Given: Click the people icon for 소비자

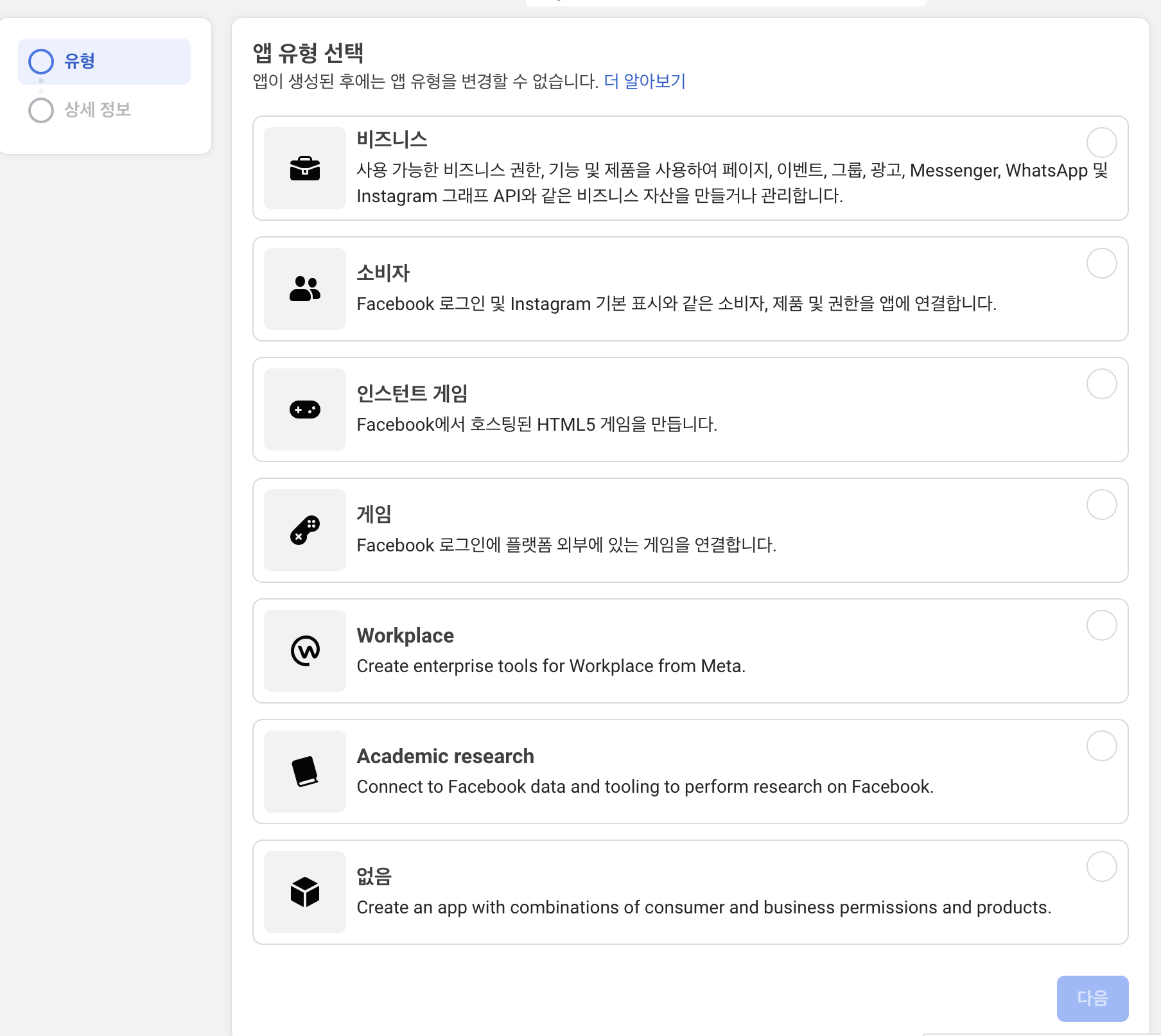Looking at the screenshot, I should (x=305, y=289).
